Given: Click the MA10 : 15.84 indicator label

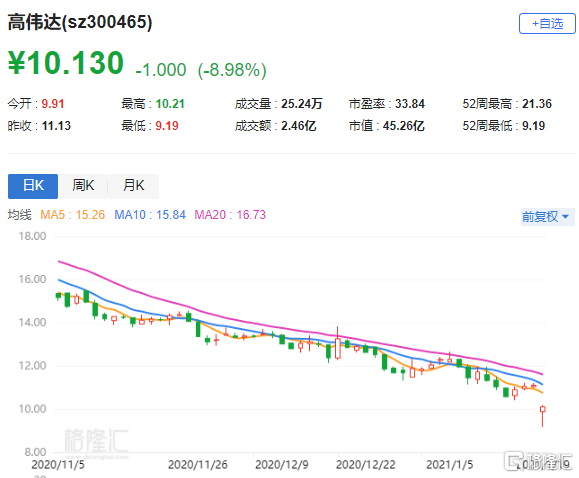Looking at the screenshot, I should point(150,215).
